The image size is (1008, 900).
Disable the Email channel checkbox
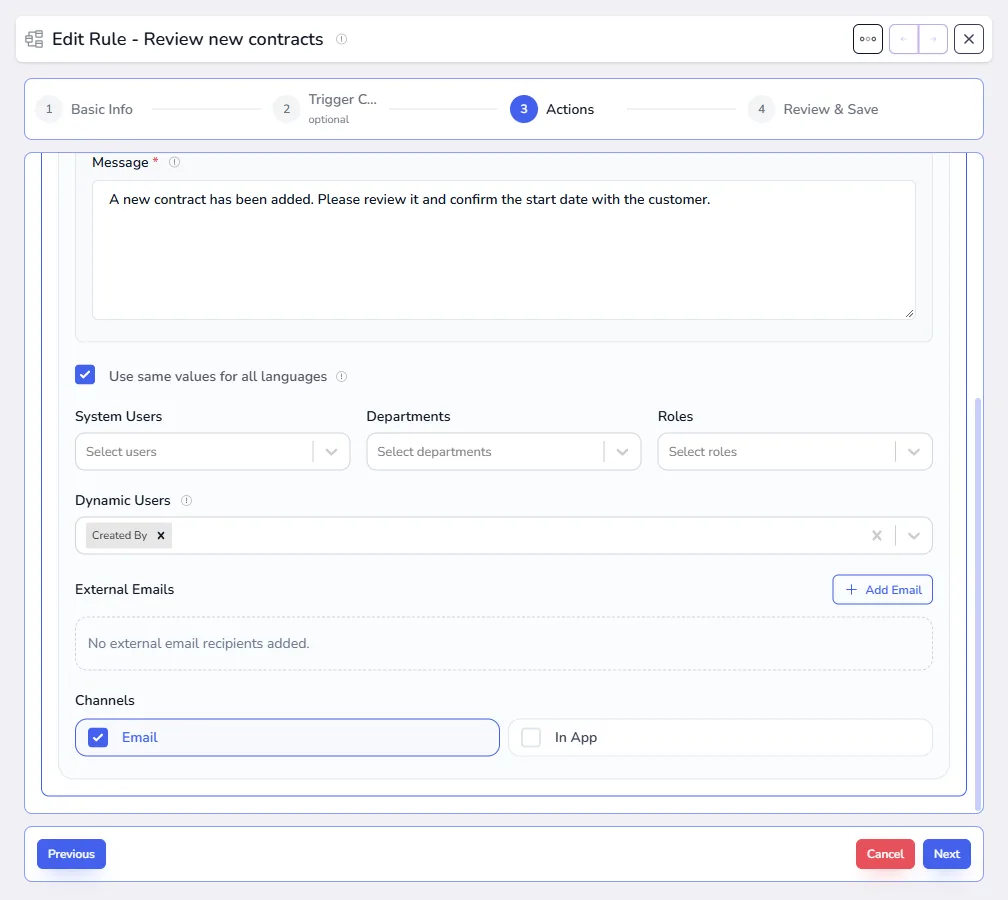pos(98,737)
